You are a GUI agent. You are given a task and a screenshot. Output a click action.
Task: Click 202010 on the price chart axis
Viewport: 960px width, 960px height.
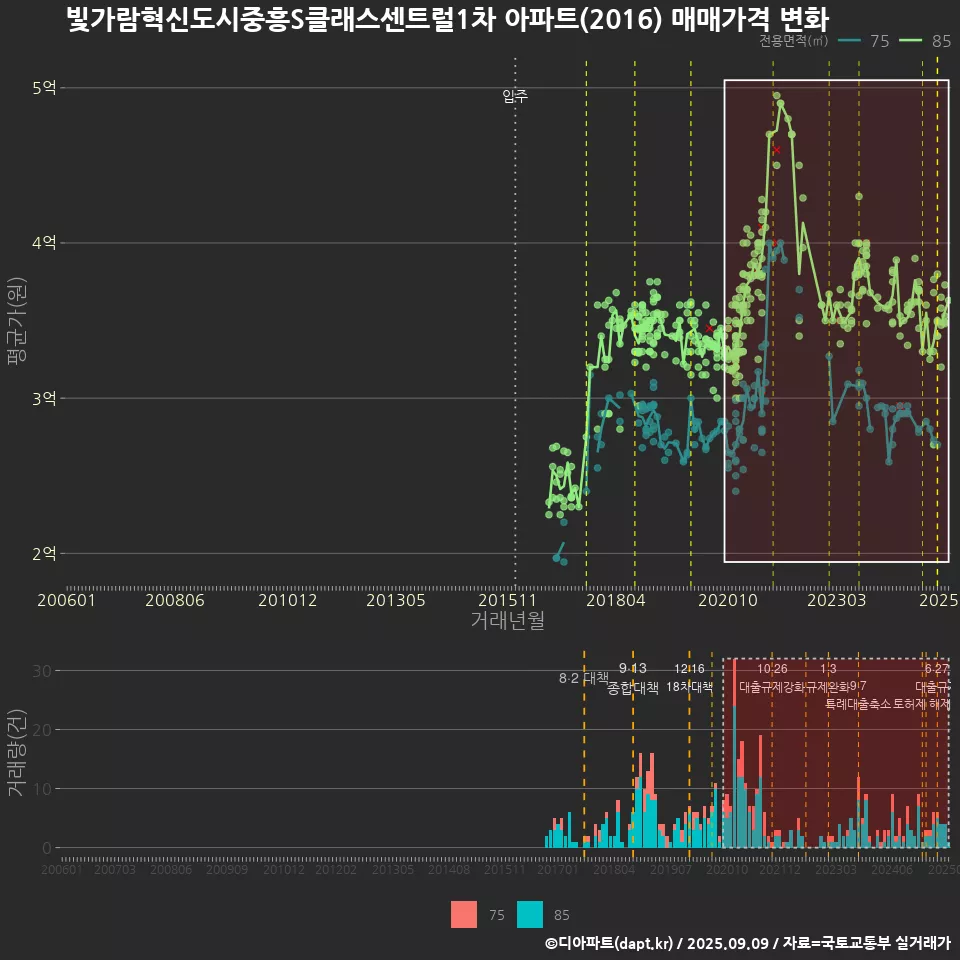(728, 600)
